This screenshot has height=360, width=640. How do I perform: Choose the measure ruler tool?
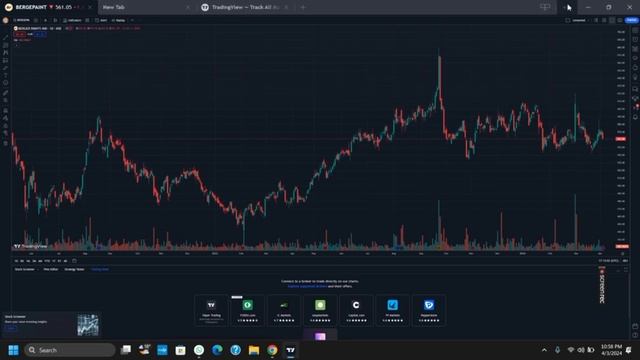click(6, 93)
